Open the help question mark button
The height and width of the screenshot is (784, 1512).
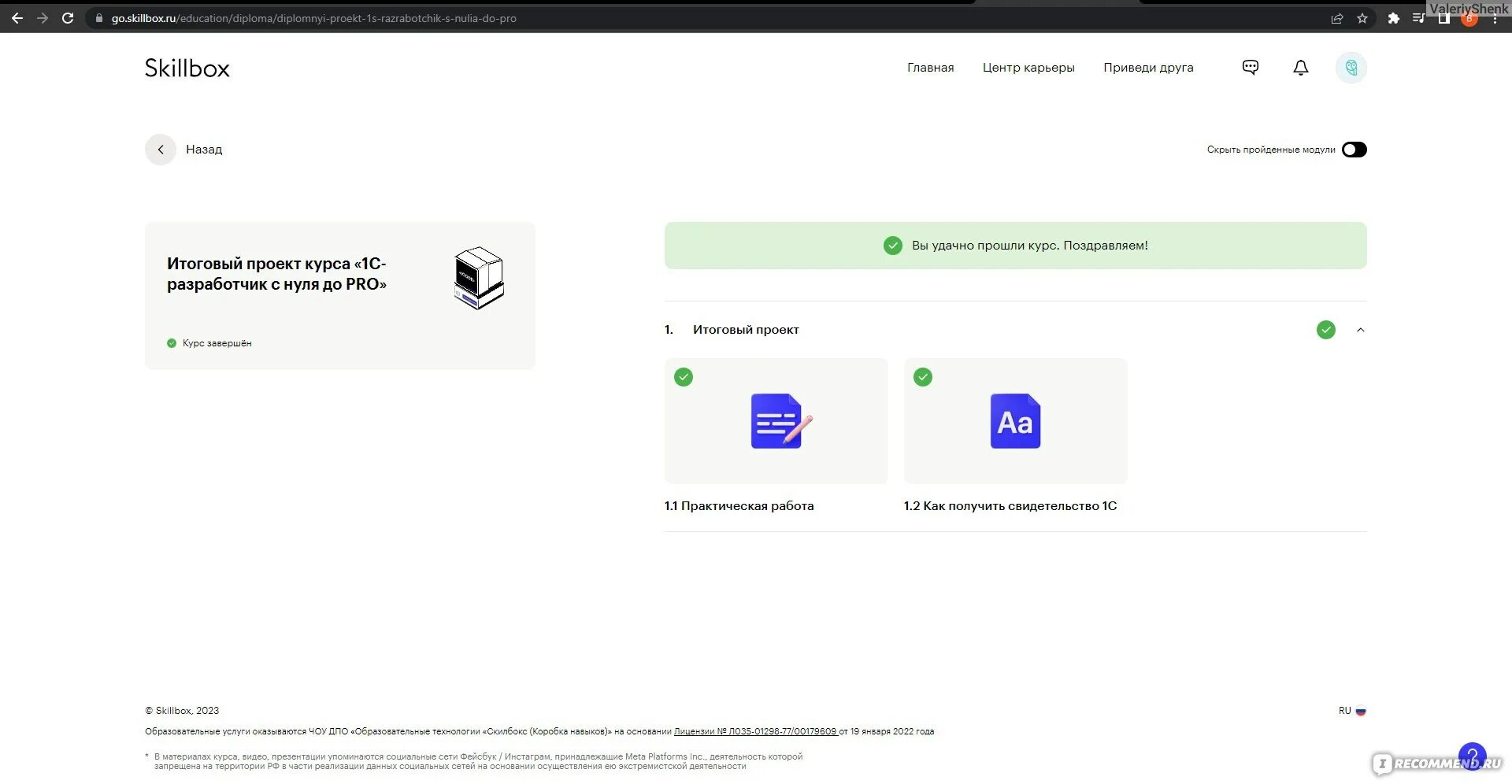[1472, 756]
